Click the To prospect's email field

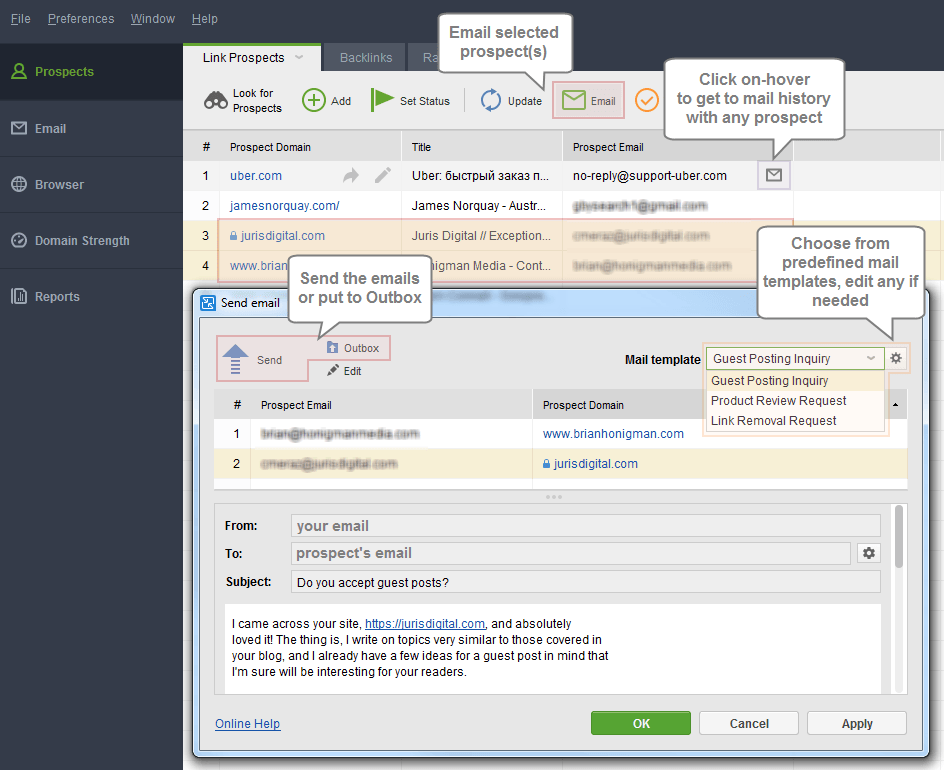click(571, 553)
